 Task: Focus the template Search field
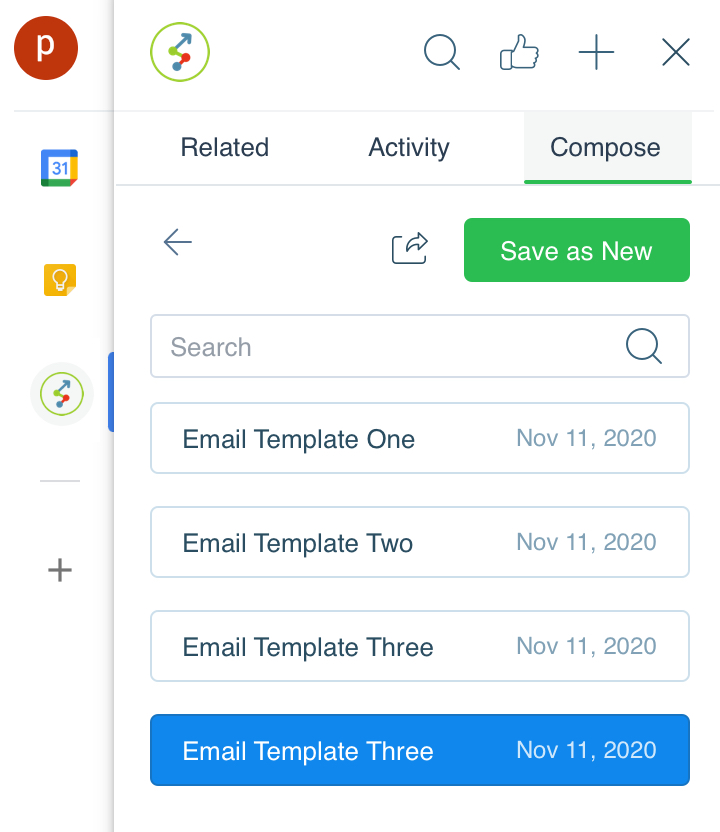pyautogui.click(x=420, y=346)
